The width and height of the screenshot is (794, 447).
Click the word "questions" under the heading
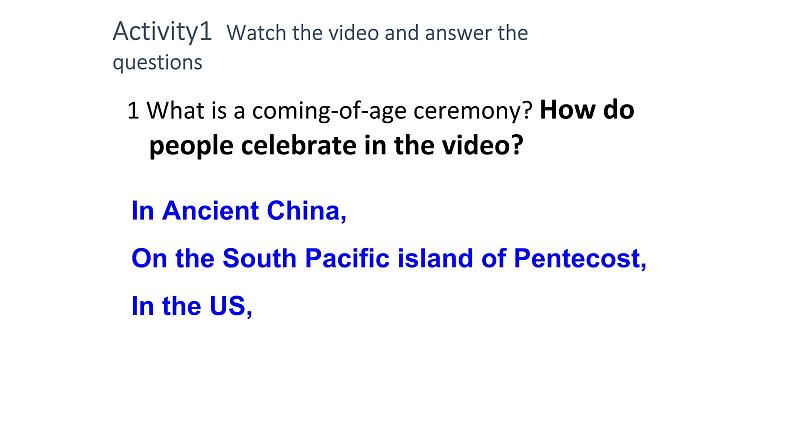click(x=157, y=62)
